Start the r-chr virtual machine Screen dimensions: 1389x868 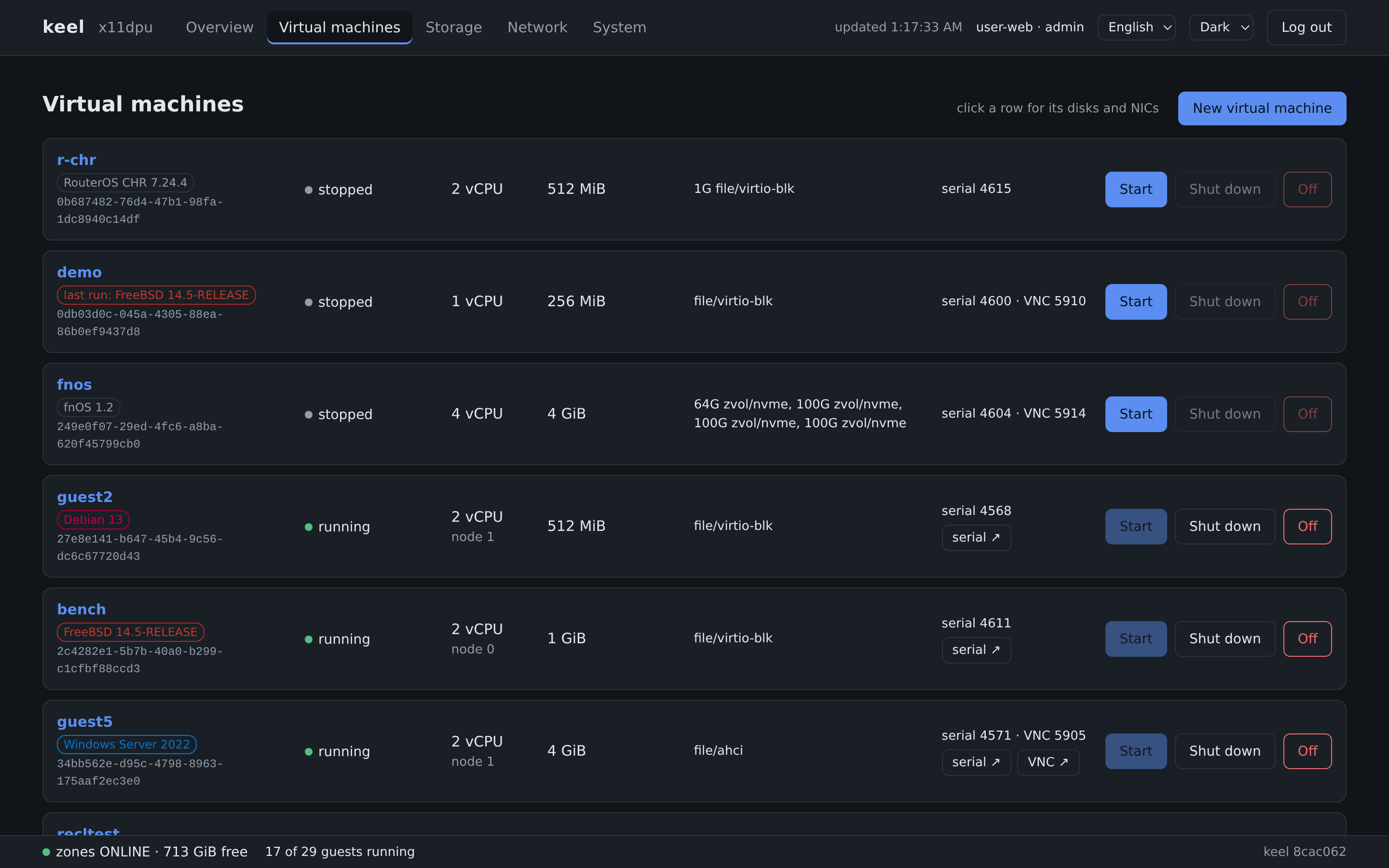(x=1135, y=189)
